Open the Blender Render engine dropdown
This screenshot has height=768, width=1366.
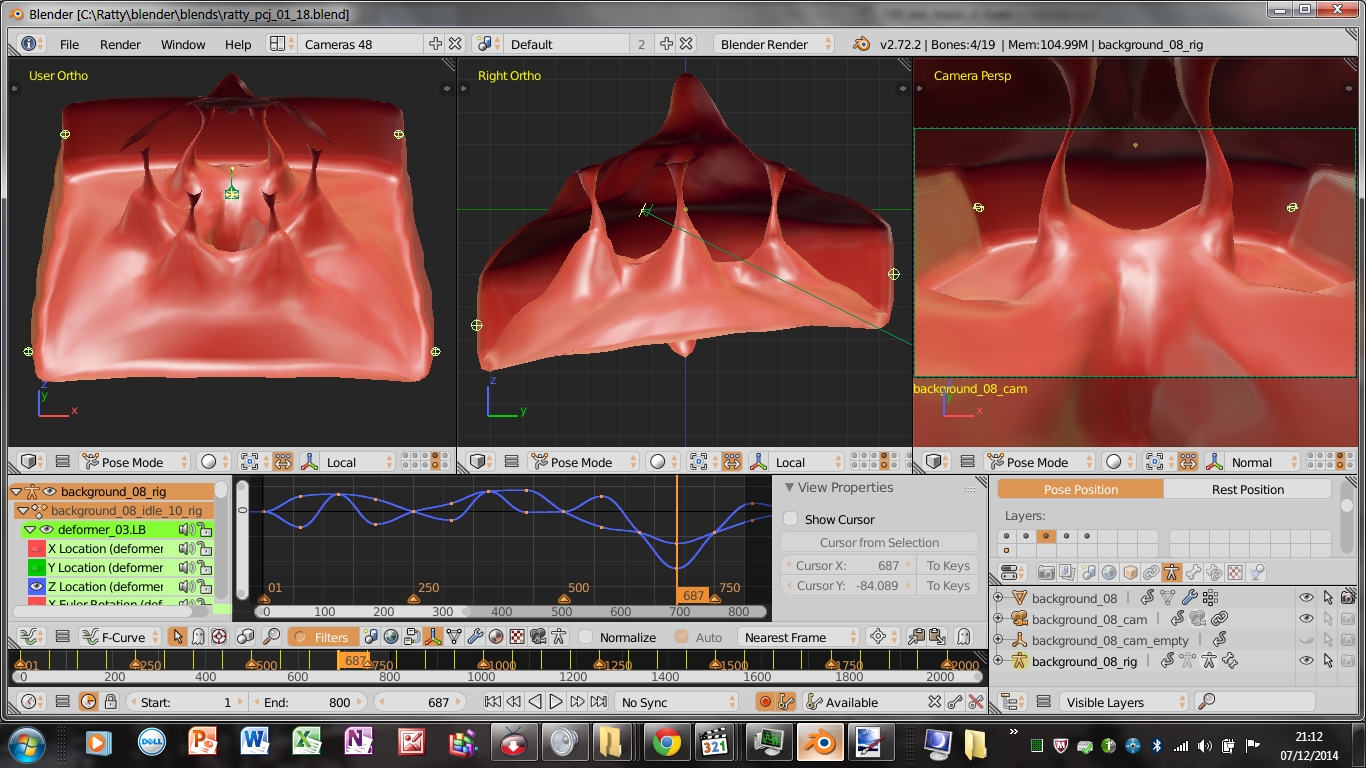click(774, 44)
